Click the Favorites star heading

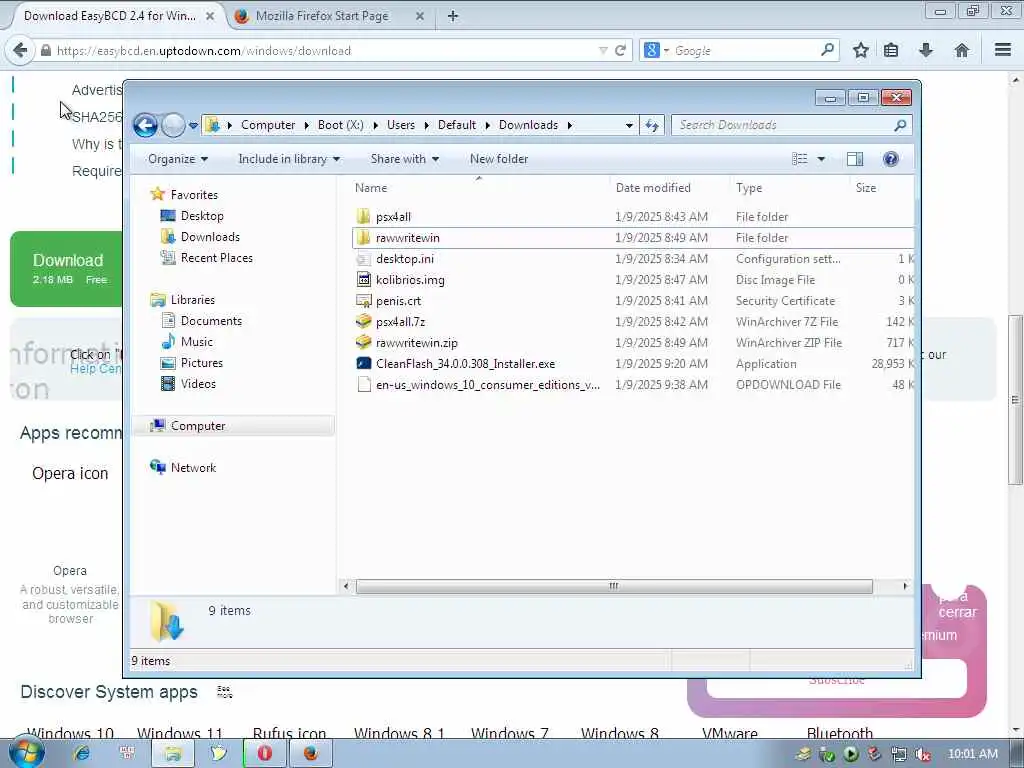(184, 195)
